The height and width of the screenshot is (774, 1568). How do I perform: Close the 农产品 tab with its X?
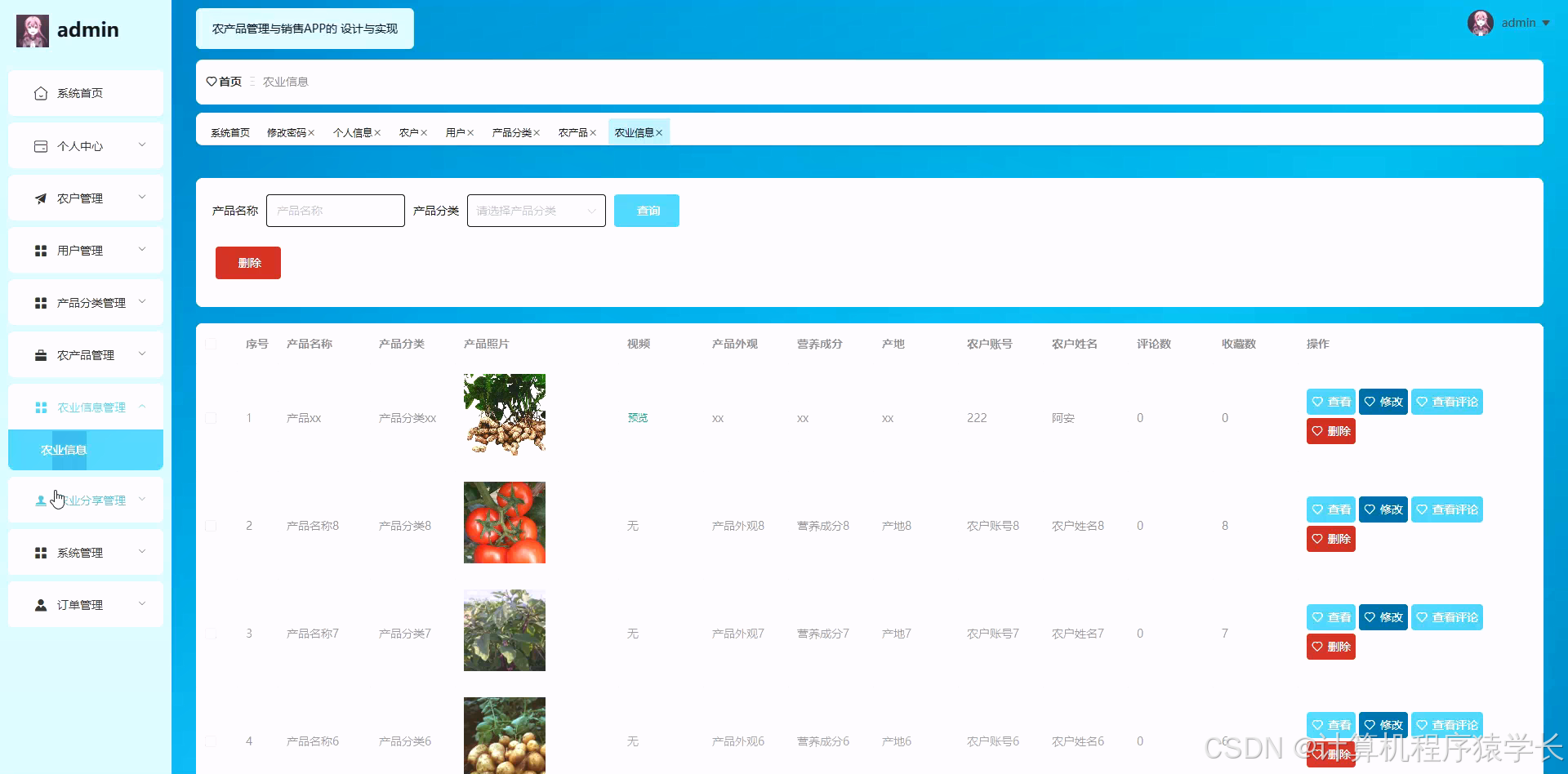coord(593,133)
